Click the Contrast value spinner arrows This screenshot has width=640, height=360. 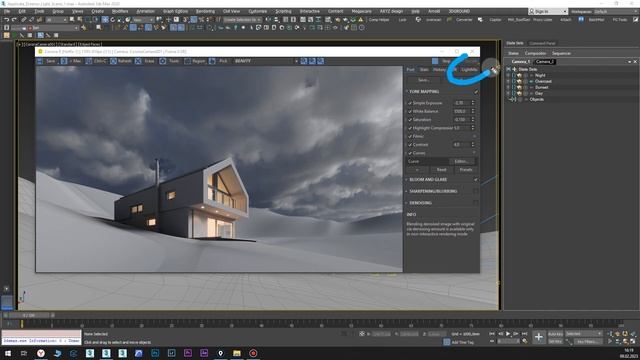473,145
